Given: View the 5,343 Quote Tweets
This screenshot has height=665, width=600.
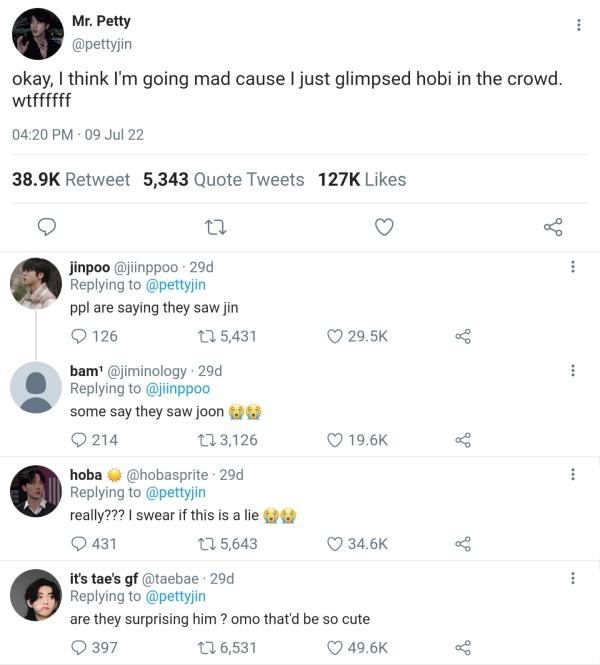Looking at the screenshot, I should [x=223, y=179].
